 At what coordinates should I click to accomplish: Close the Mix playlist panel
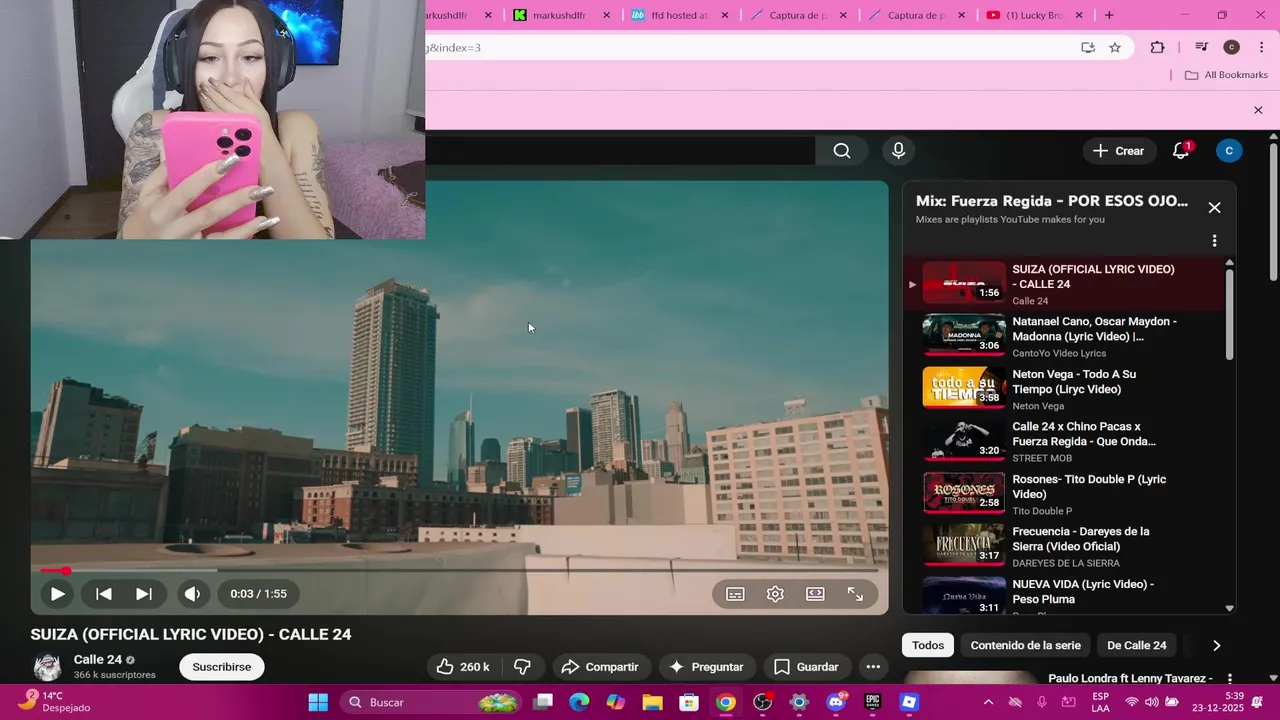[1214, 208]
